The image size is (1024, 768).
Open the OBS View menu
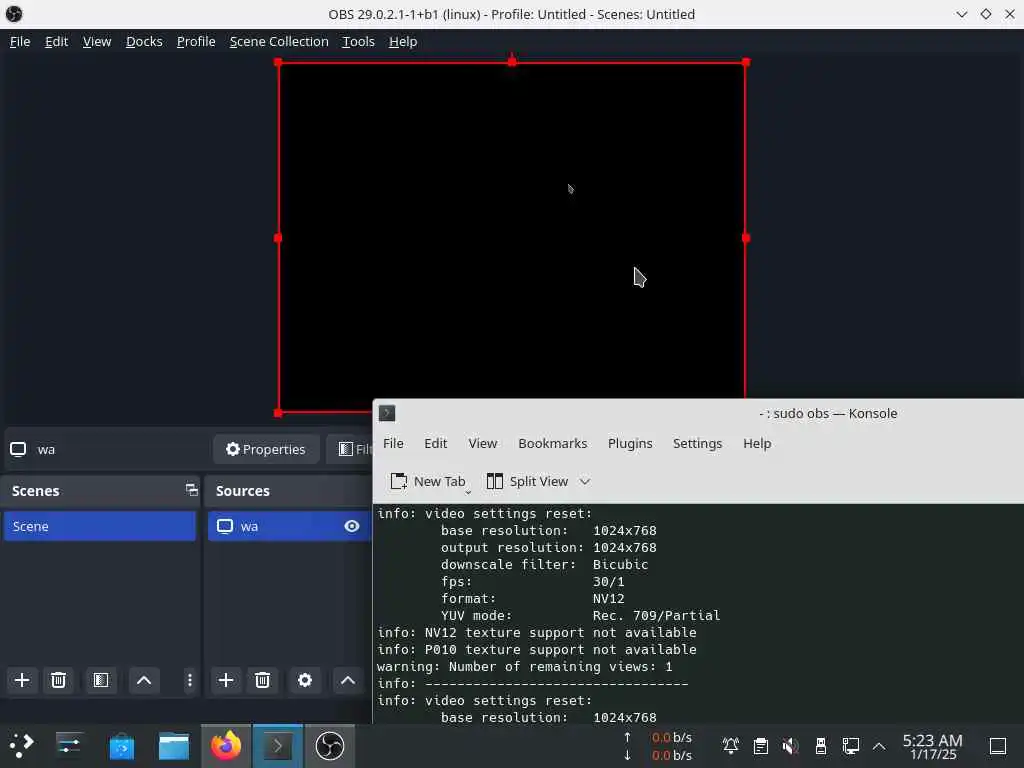tap(97, 42)
